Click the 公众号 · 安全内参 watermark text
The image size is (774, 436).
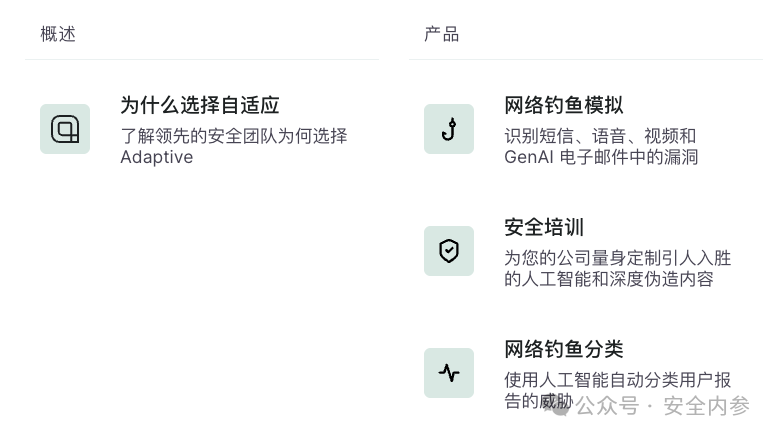click(663, 406)
